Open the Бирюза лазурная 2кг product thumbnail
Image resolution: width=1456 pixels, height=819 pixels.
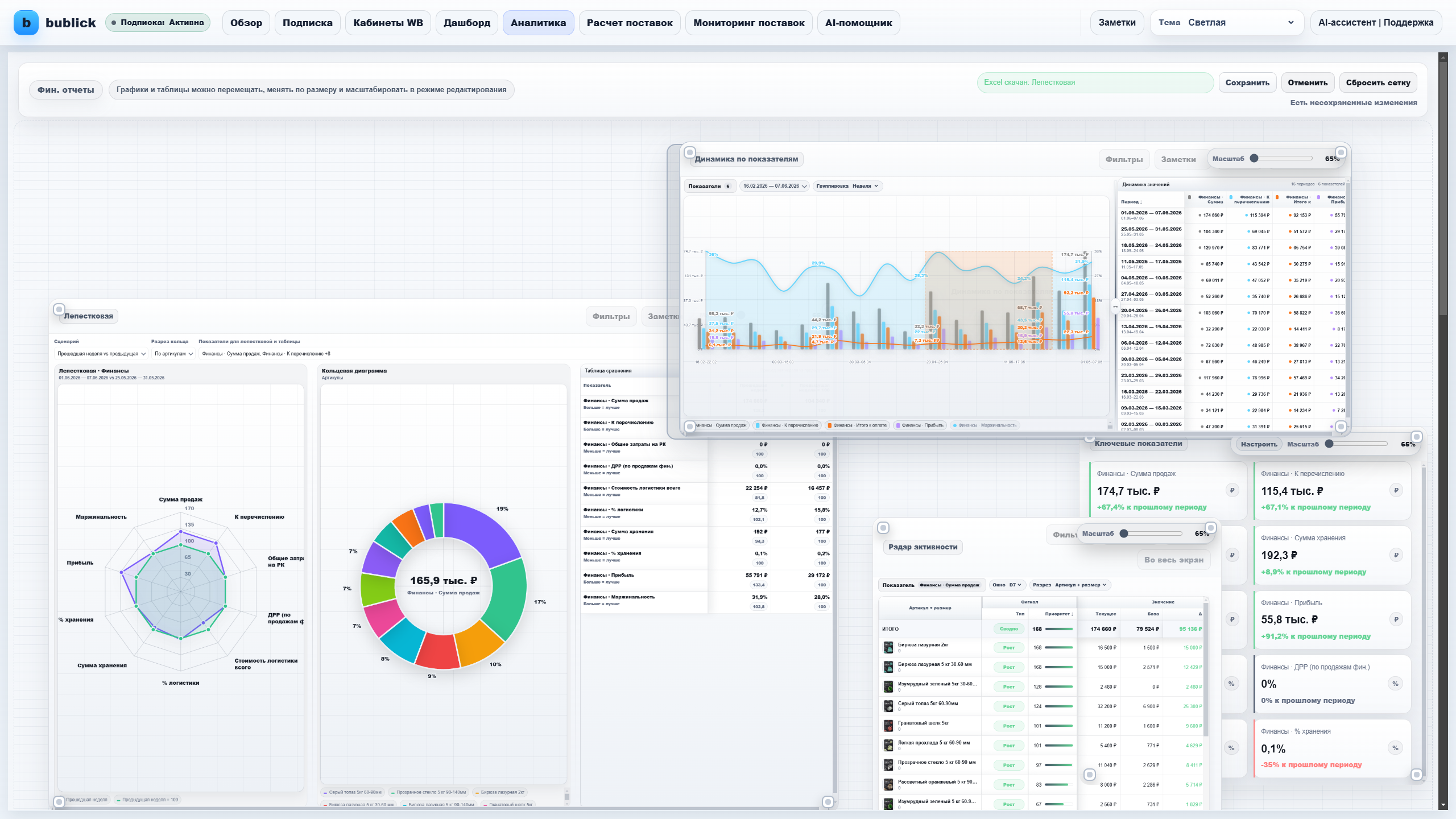point(888,647)
